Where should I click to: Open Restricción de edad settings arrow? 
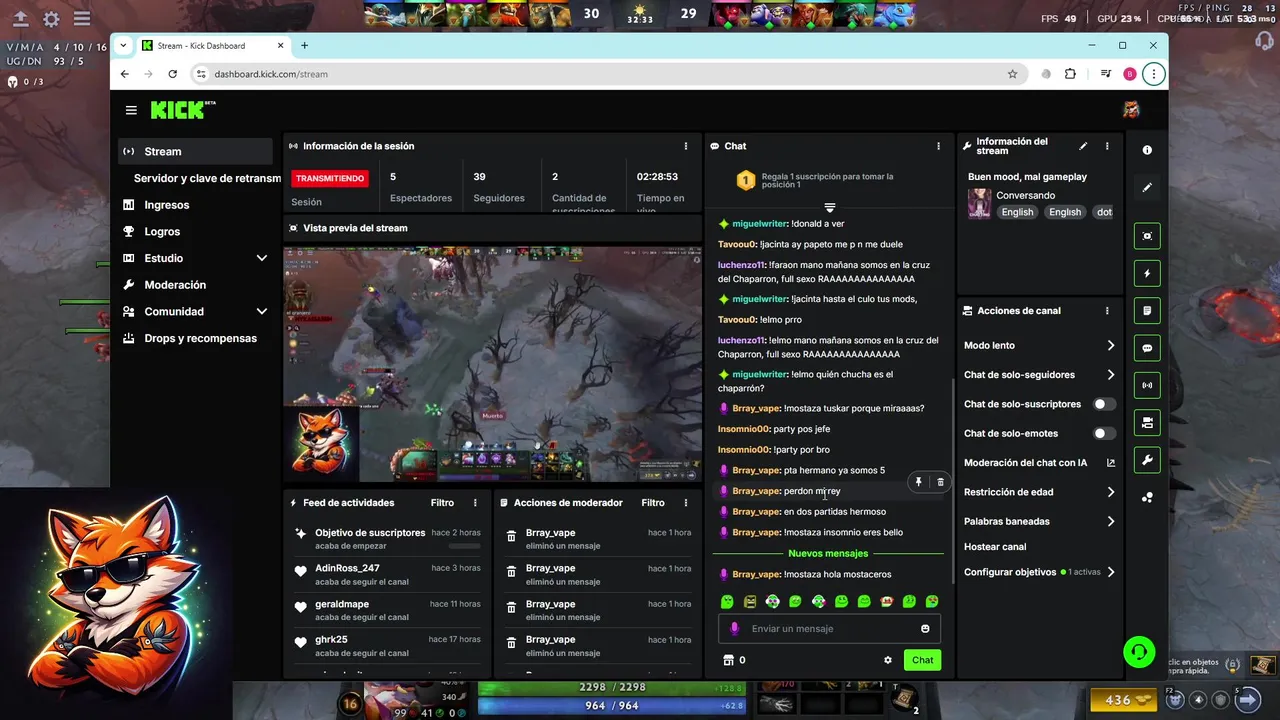[x=1110, y=492]
